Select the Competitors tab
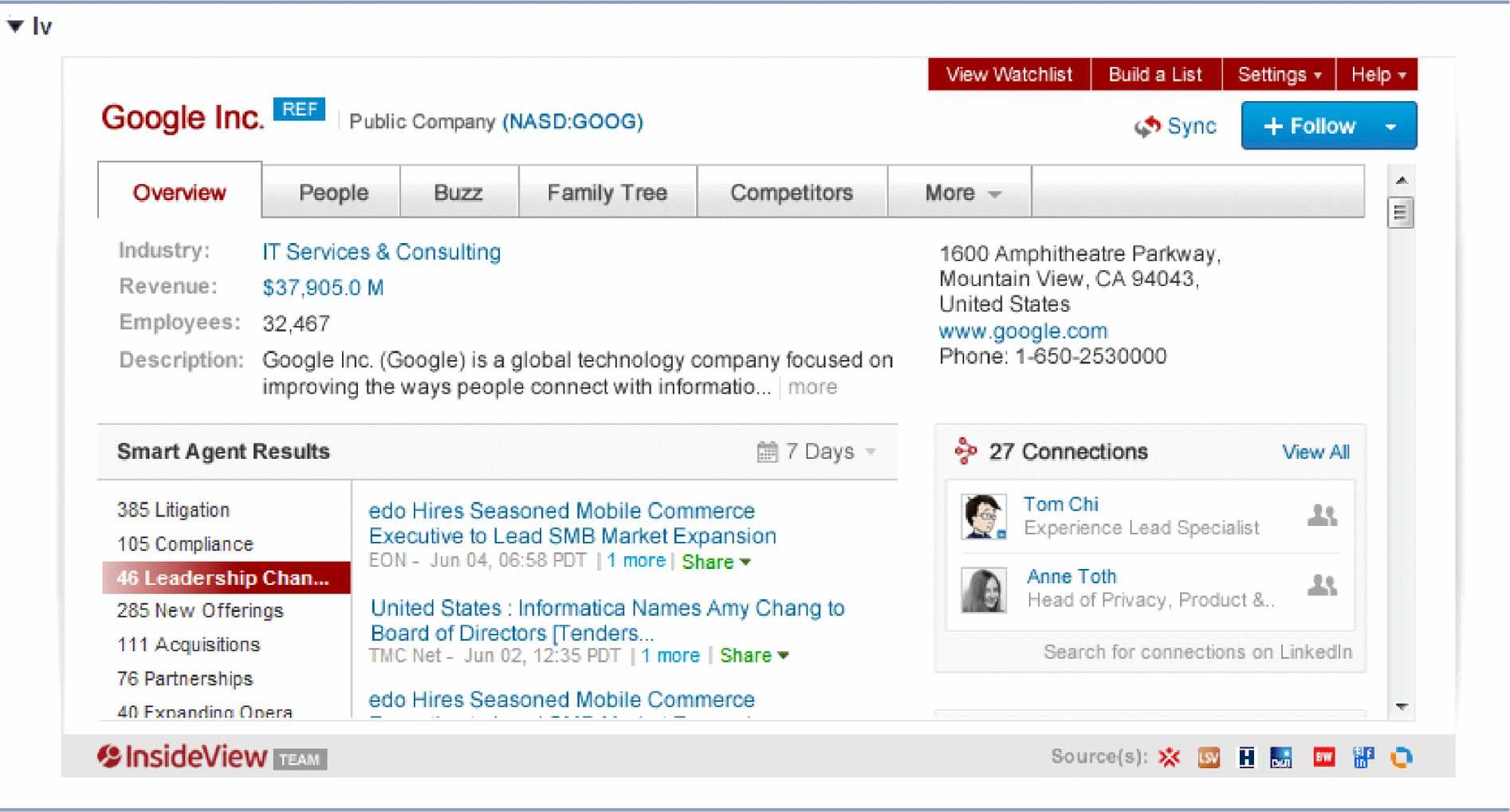Screen dimensions: 1510x812 [792, 192]
